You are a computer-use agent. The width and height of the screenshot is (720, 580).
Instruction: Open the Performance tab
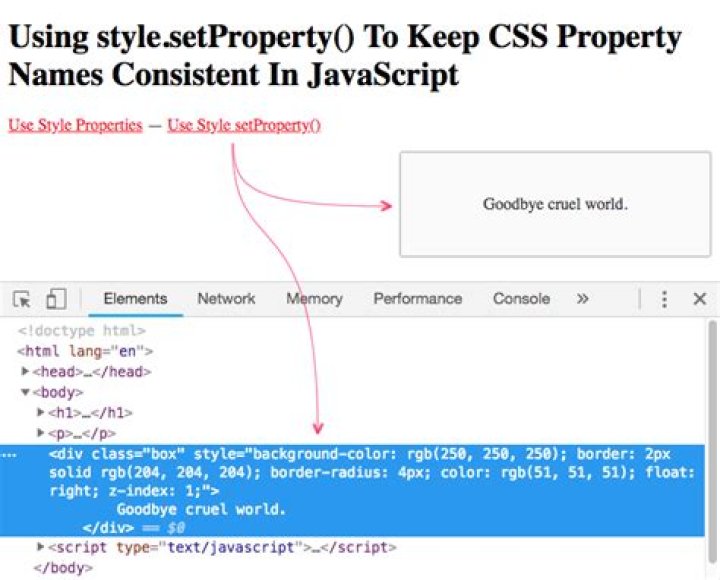tap(417, 299)
